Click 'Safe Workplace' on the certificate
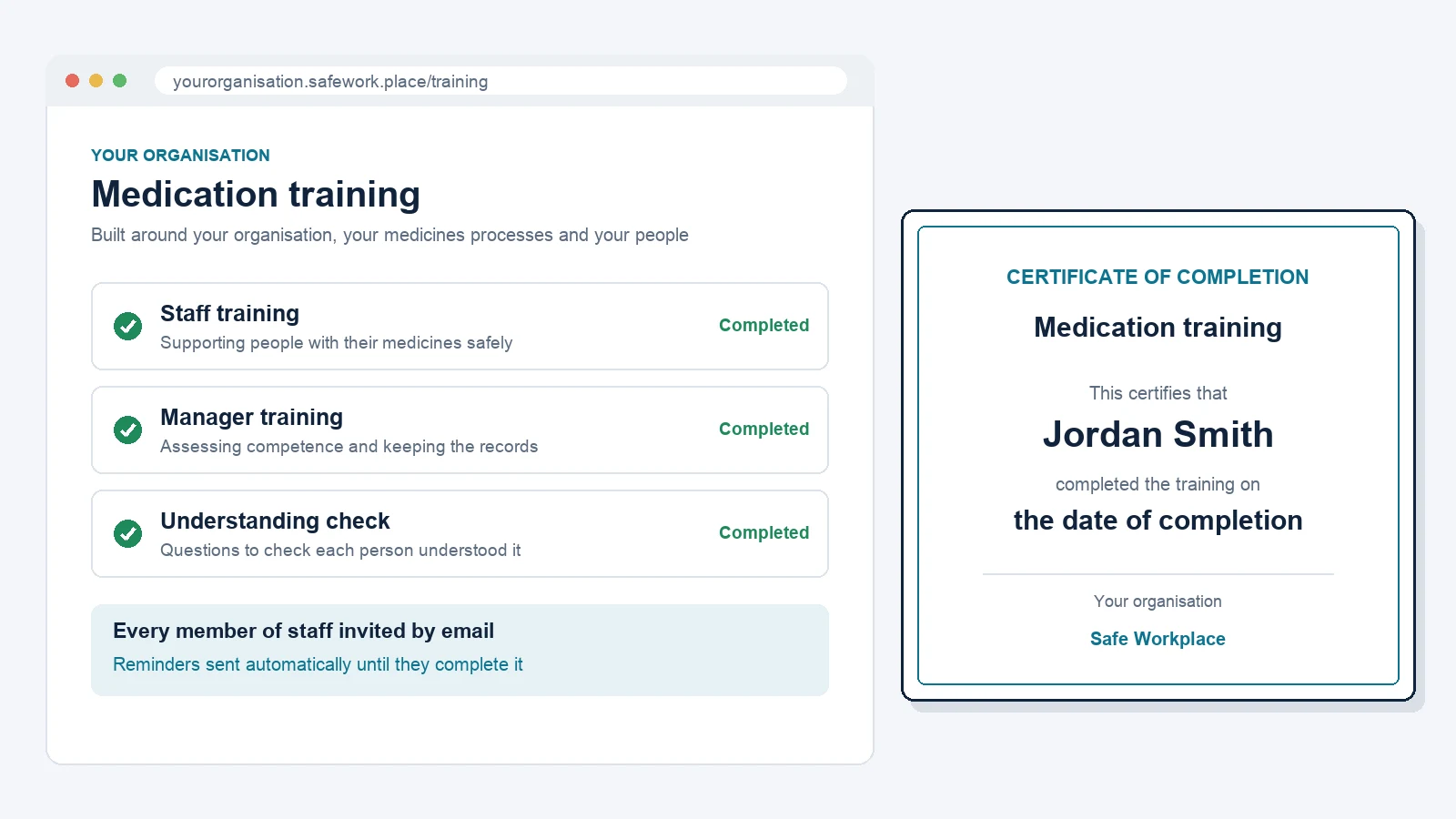Image resolution: width=1456 pixels, height=819 pixels. pos(1158,639)
